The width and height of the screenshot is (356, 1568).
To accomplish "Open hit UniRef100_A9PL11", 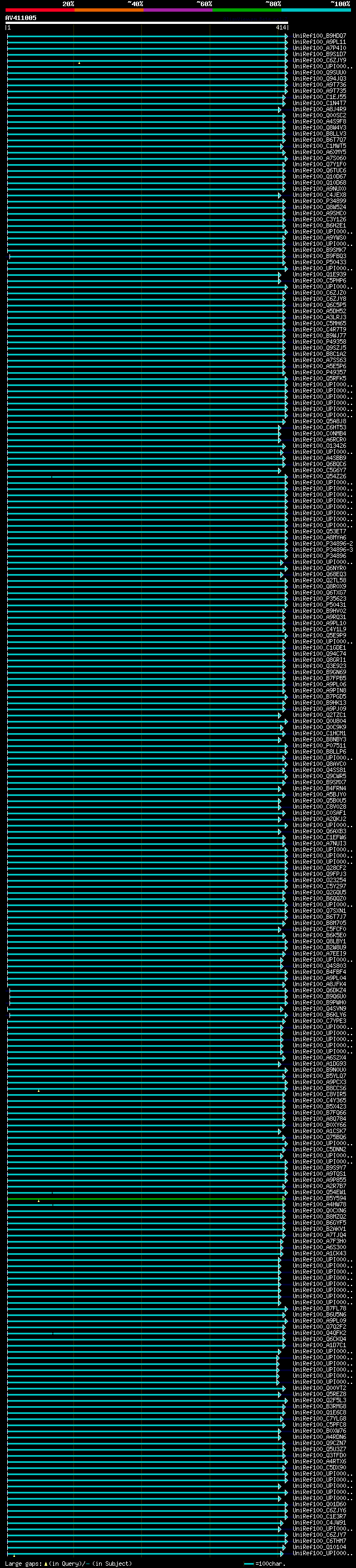I will pos(319,43).
